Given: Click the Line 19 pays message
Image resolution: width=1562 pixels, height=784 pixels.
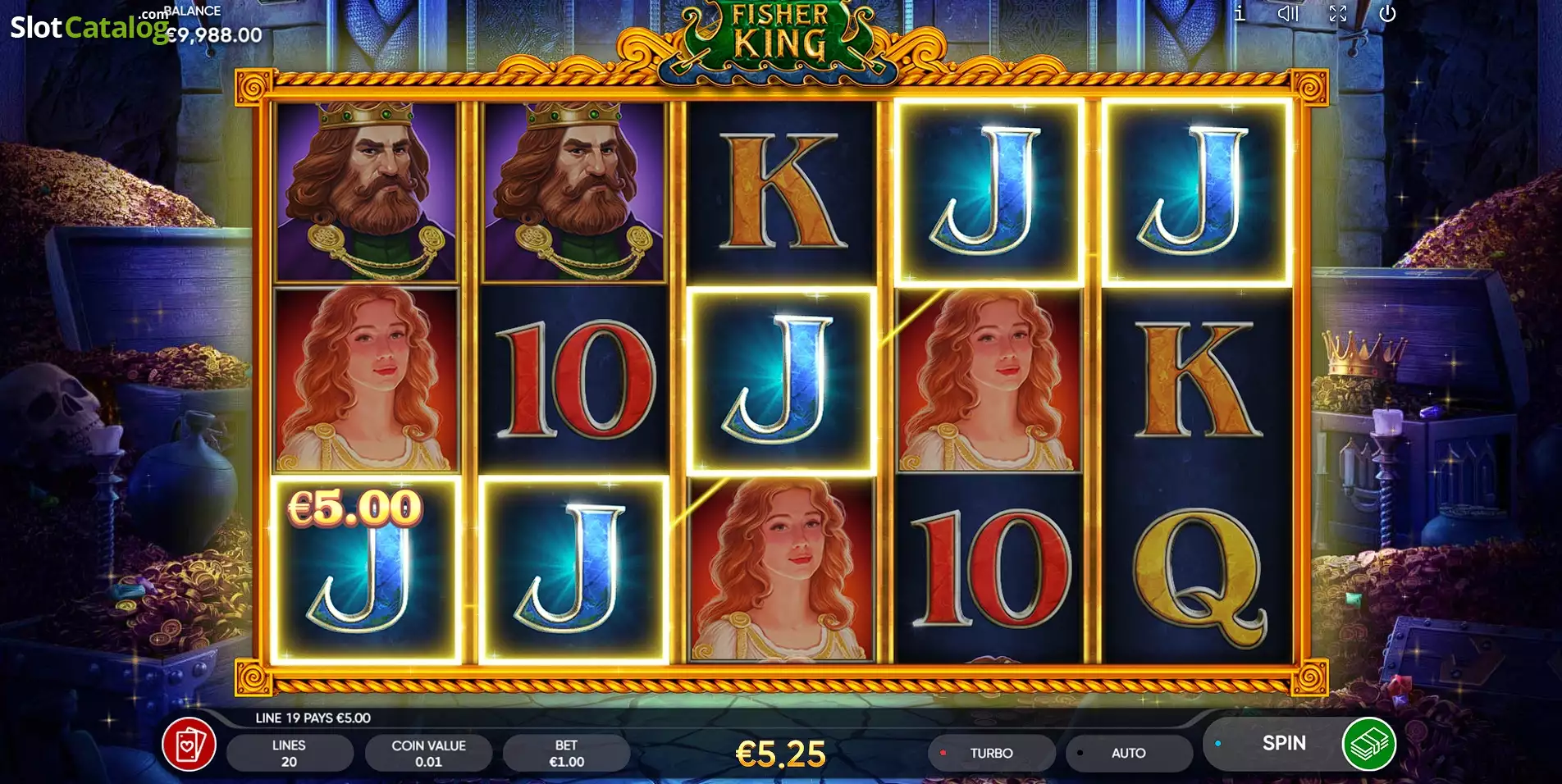Looking at the screenshot, I should pos(313,718).
